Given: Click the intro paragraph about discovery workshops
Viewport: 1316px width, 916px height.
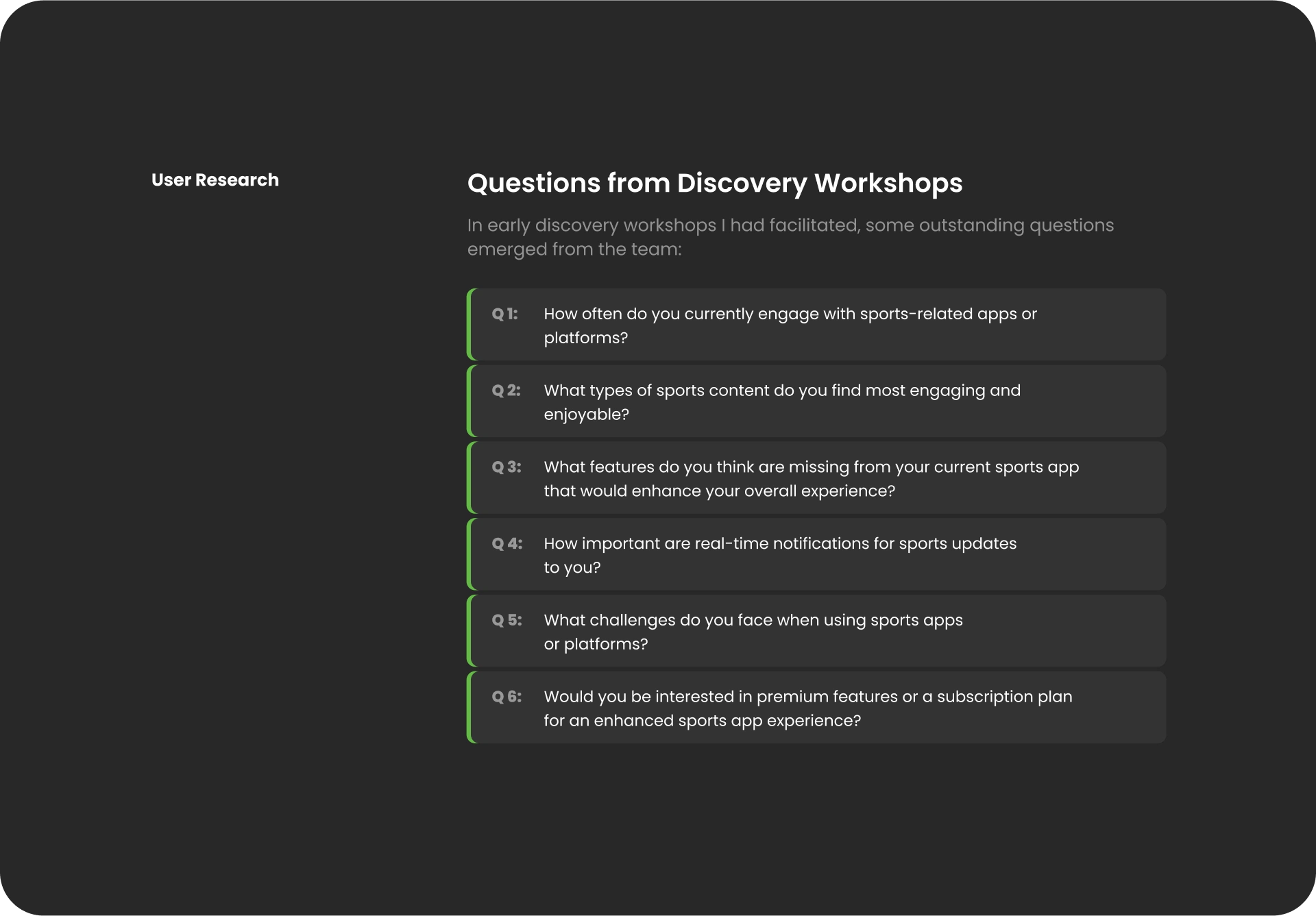Looking at the screenshot, I should click(x=790, y=237).
